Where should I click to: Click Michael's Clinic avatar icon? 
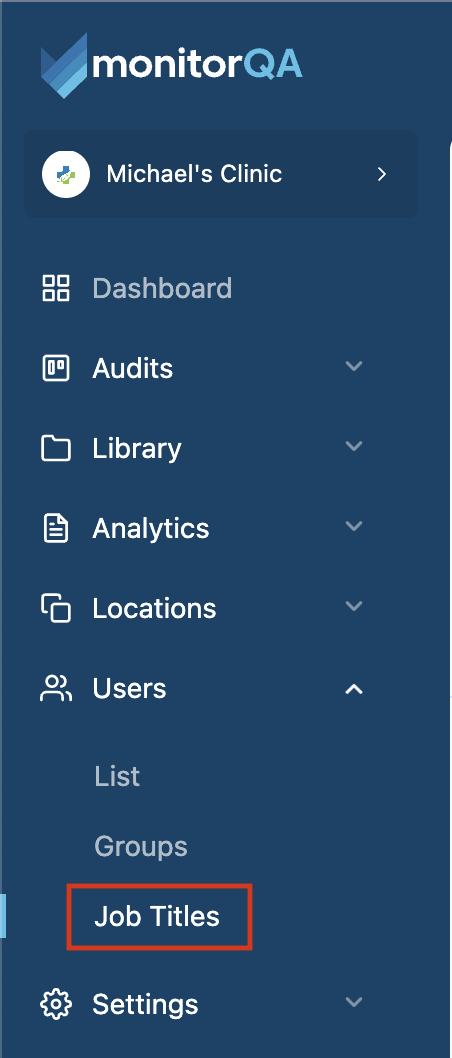[x=65, y=174]
